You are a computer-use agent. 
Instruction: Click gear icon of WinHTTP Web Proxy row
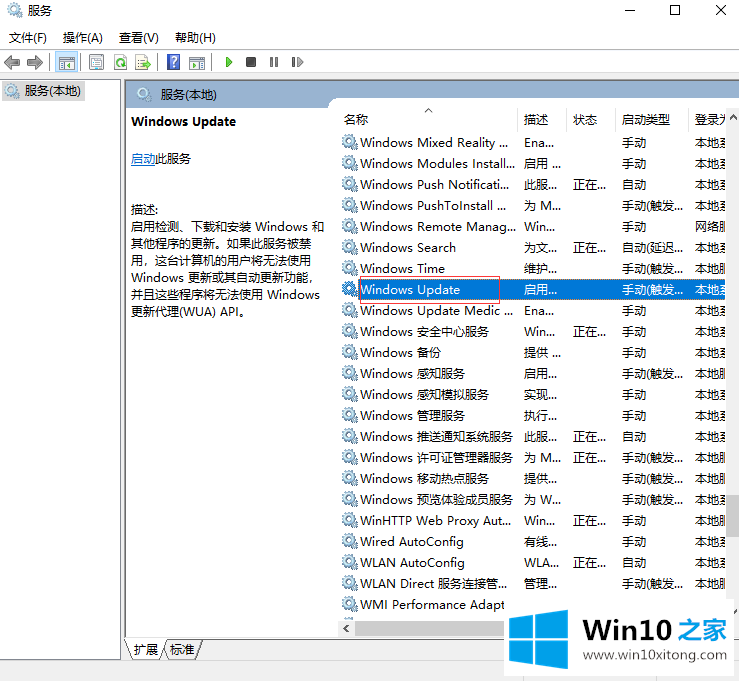(349, 520)
